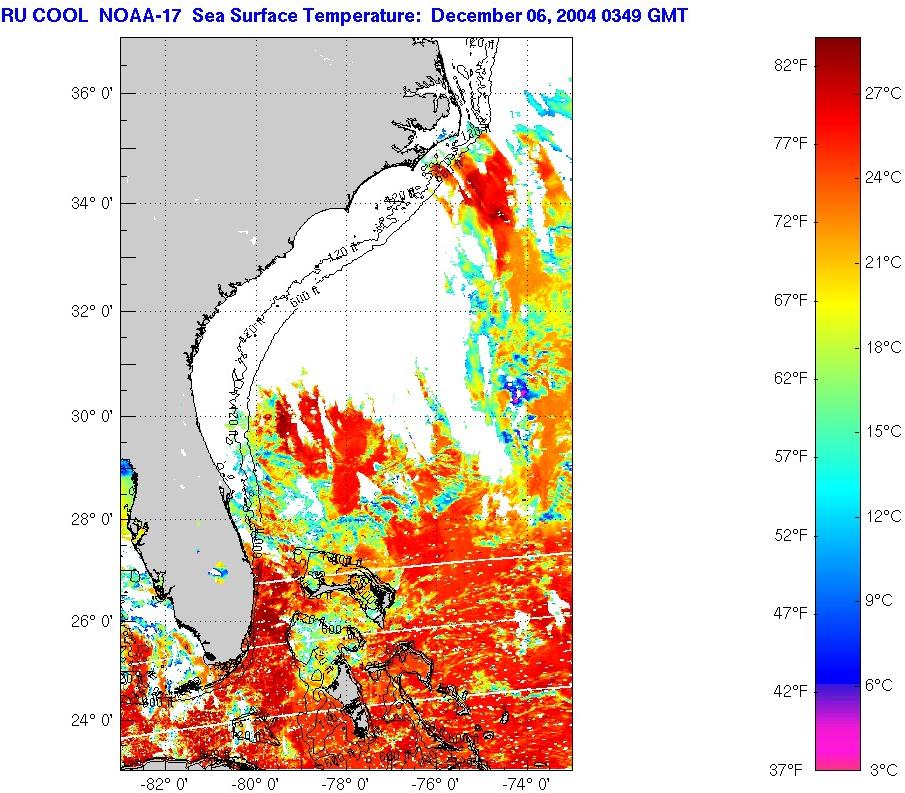This screenshot has height=793, width=905.
Task: Select the 3°C scale label
Action: 884,769
